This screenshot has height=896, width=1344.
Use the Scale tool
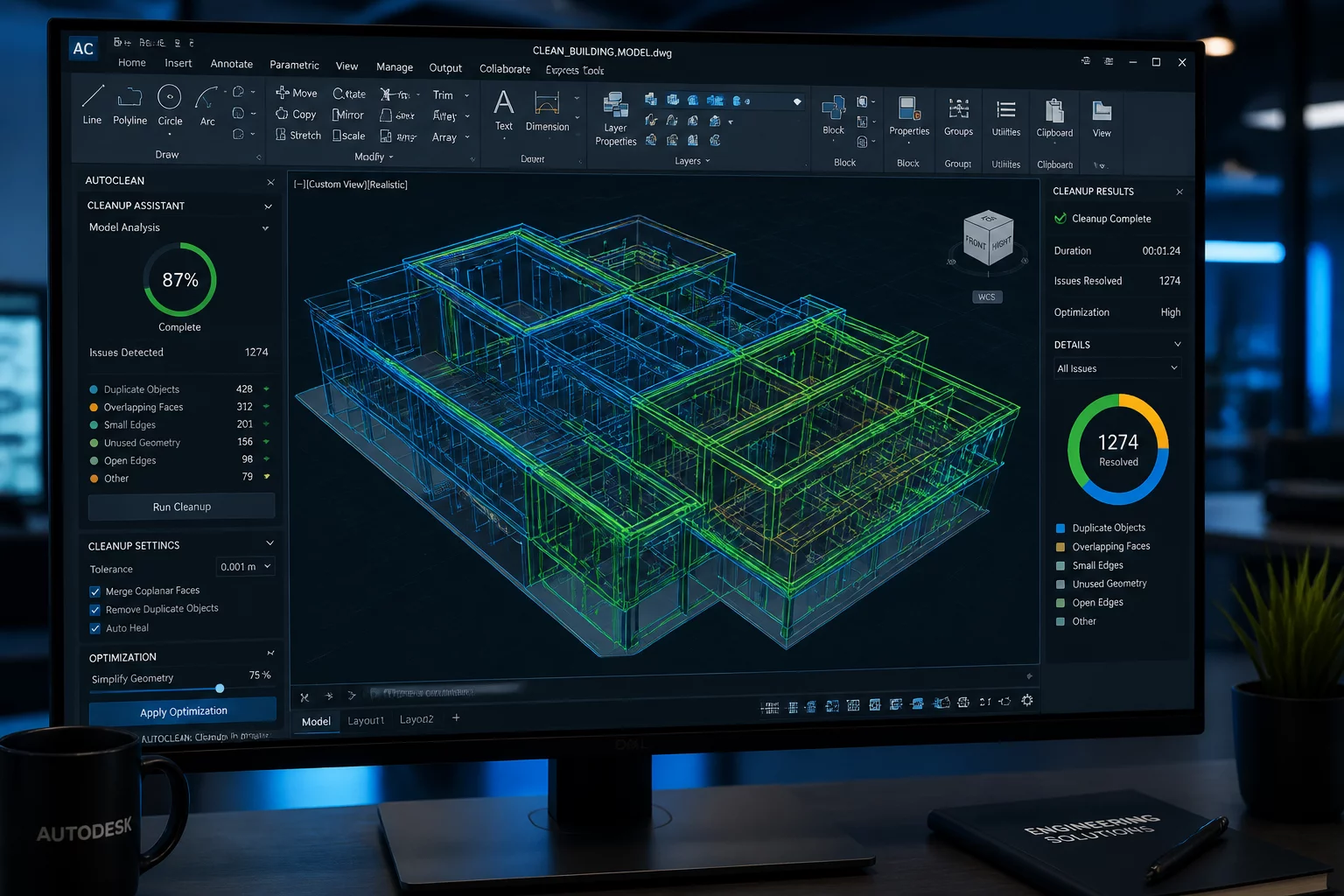click(x=348, y=136)
